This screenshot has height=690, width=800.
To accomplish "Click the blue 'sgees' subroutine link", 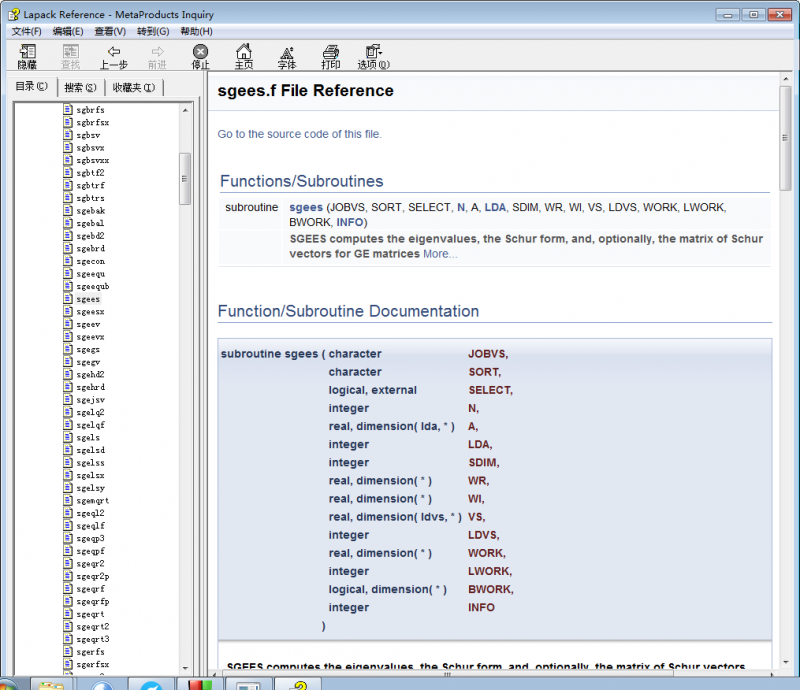I will tap(305, 207).
